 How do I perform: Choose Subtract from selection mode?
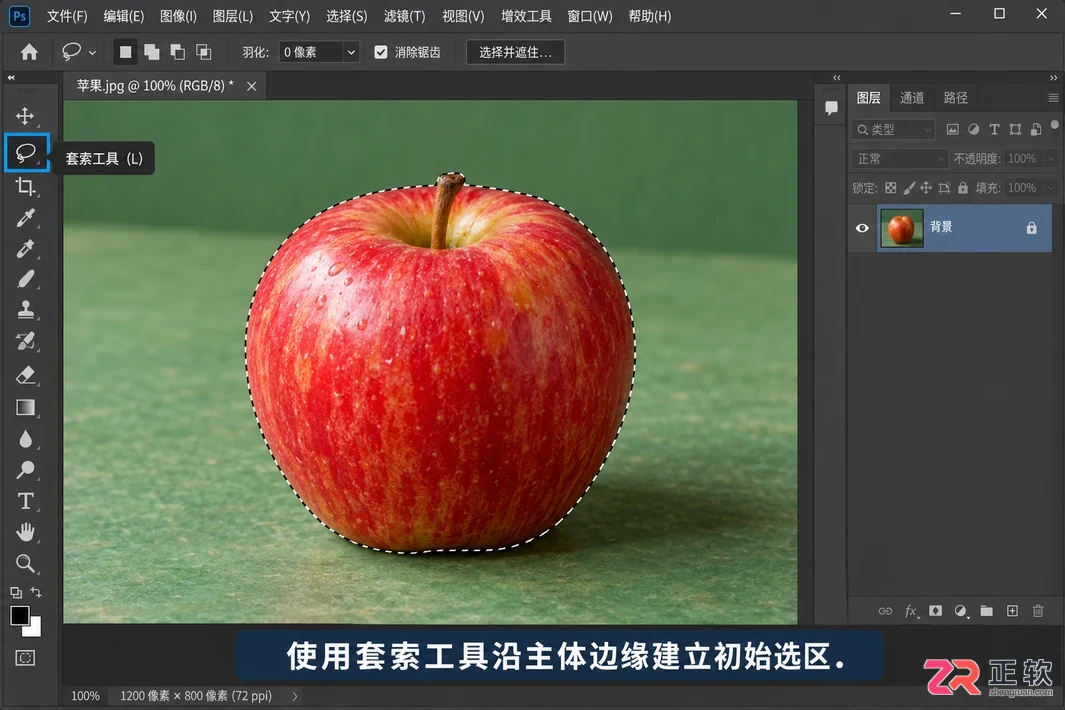pyautogui.click(x=177, y=52)
